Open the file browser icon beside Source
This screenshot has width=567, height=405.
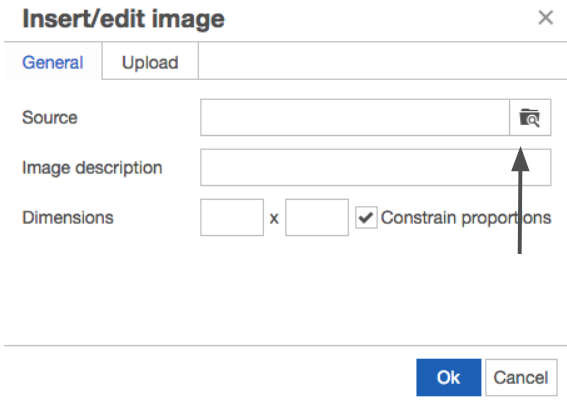tap(530, 118)
